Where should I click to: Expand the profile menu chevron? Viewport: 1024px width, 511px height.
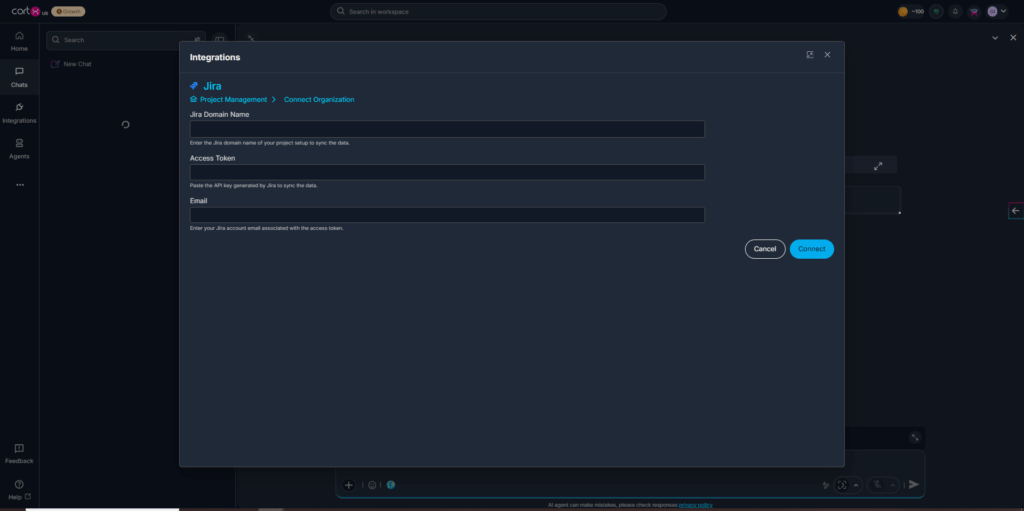1003,11
